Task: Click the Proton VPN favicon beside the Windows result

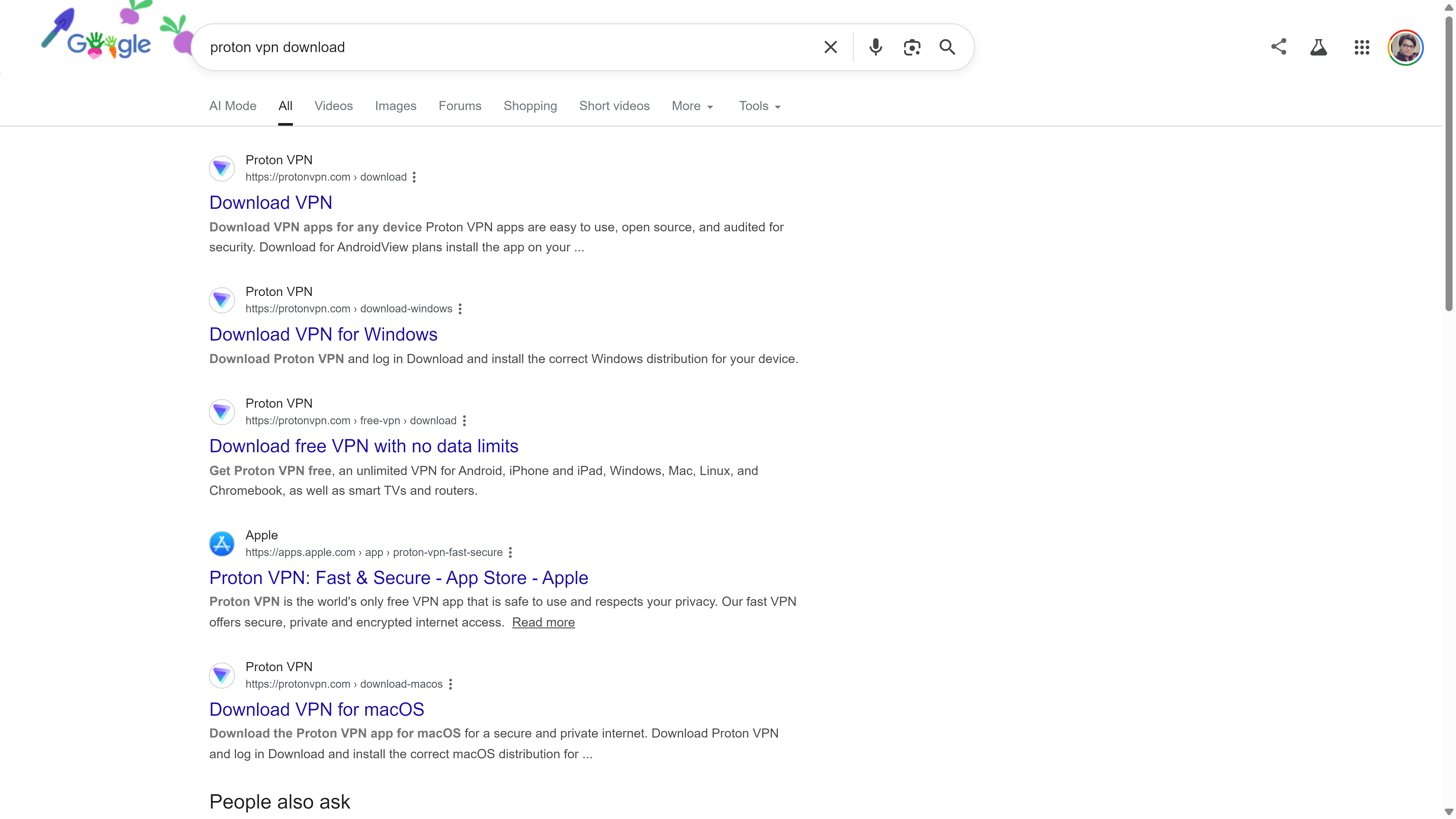Action: coord(222,300)
